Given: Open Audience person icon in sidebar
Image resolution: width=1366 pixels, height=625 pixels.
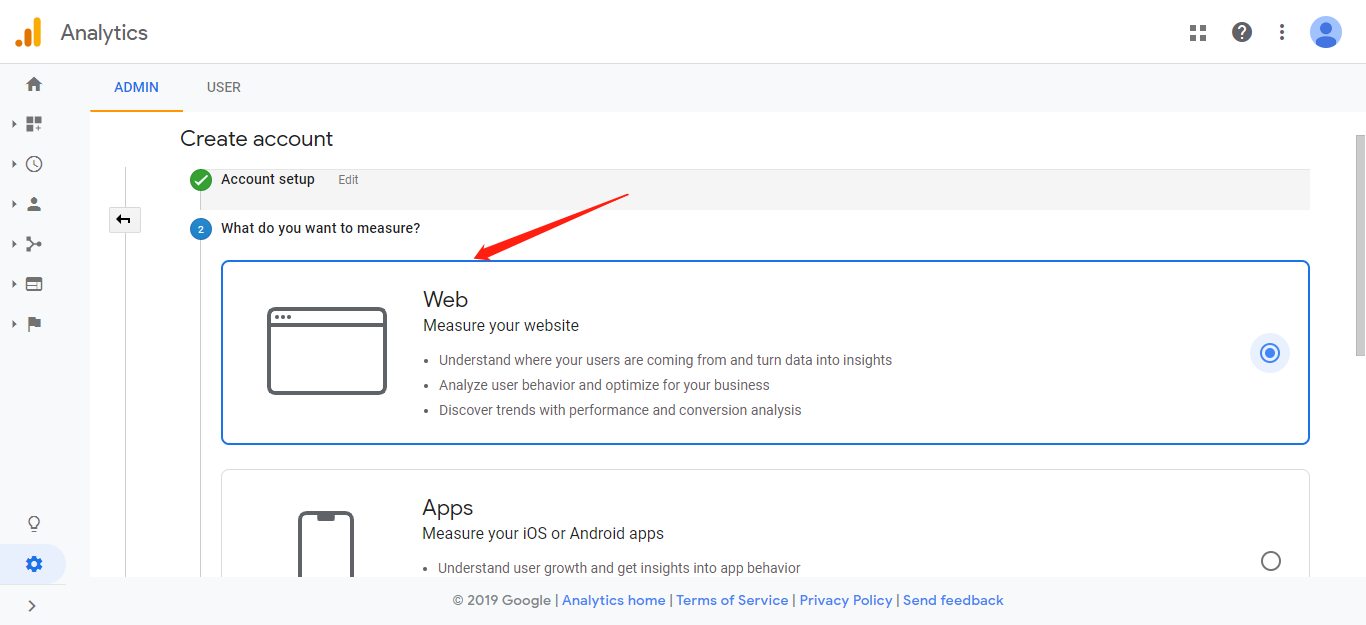Looking at the screenshot, I should [x=34, y=204].
